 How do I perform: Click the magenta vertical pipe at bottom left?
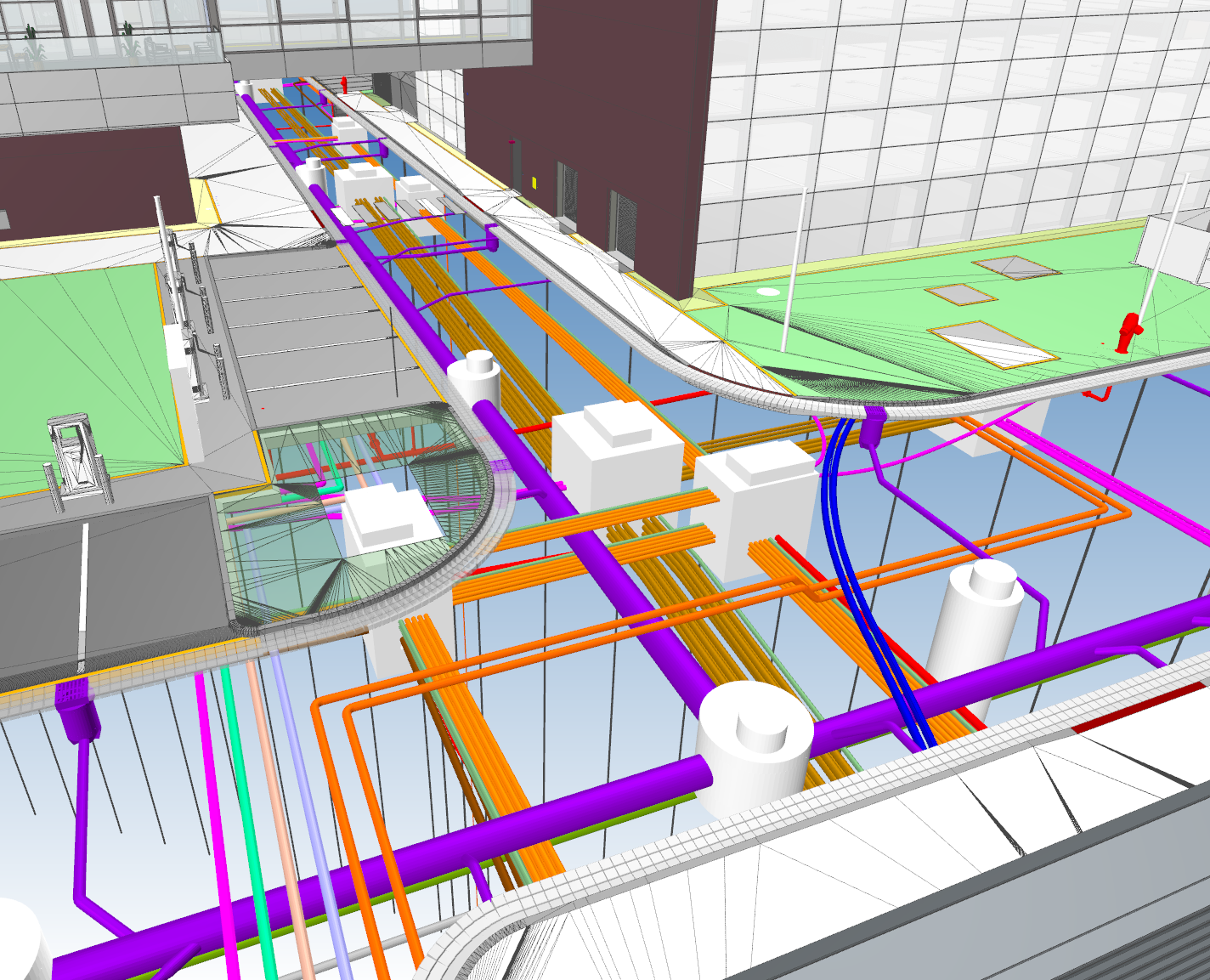pos(216,833)
